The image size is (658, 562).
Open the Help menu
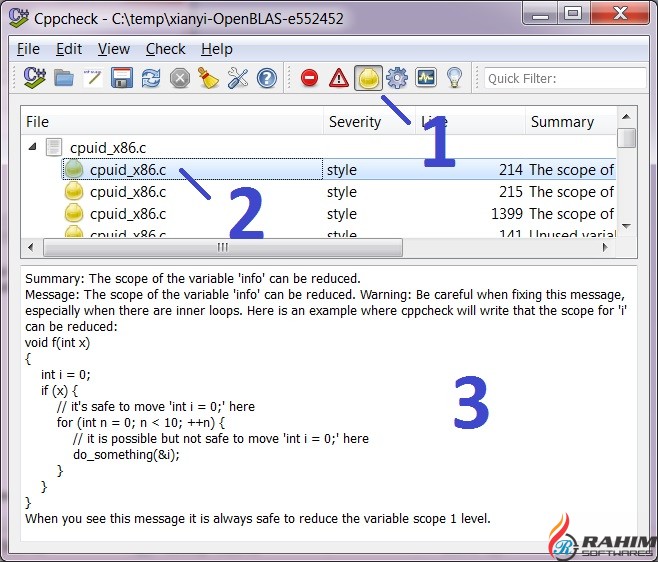[217, 49]
